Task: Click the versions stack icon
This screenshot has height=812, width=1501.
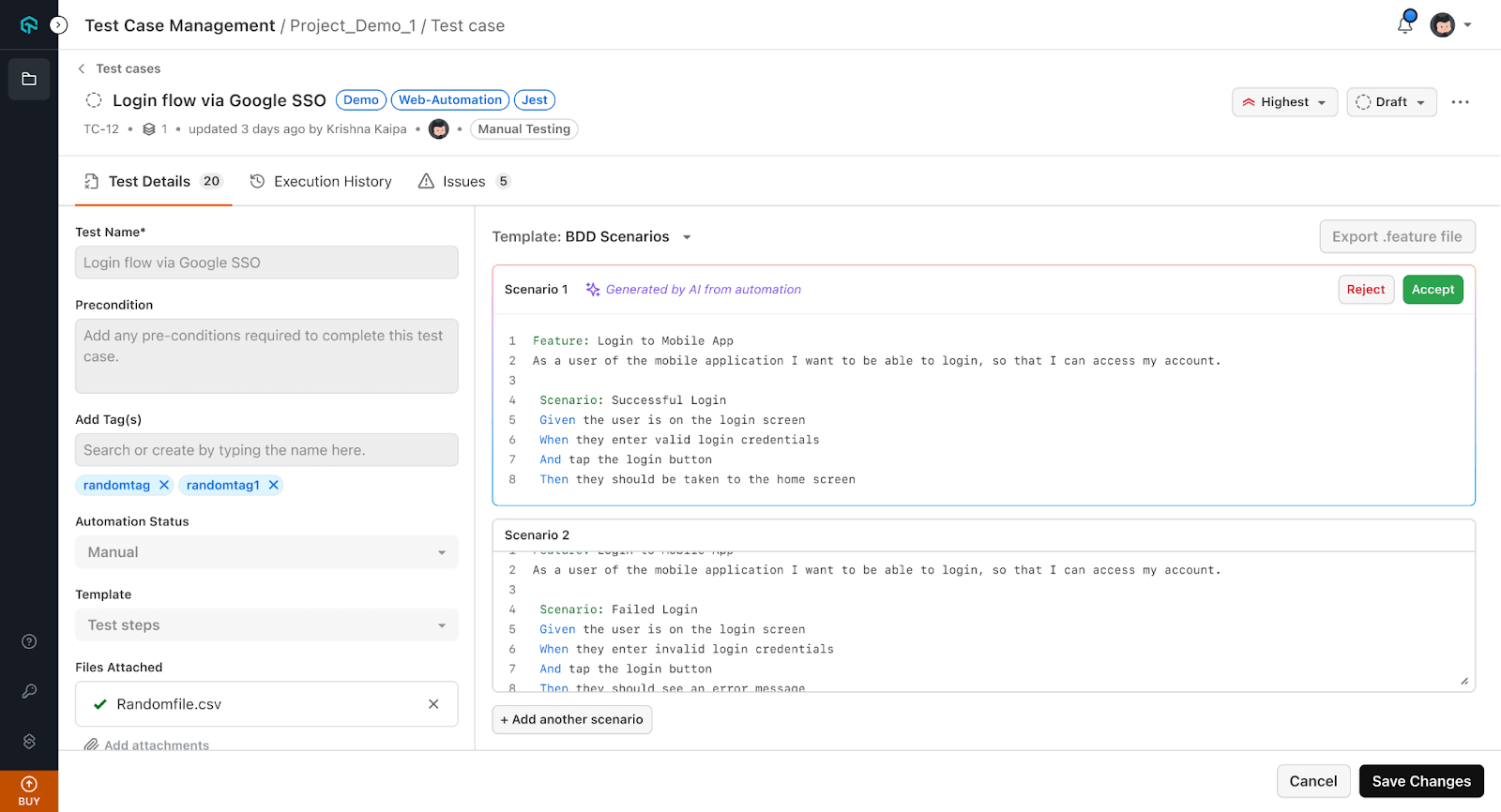Action: [x=149, y=129]
